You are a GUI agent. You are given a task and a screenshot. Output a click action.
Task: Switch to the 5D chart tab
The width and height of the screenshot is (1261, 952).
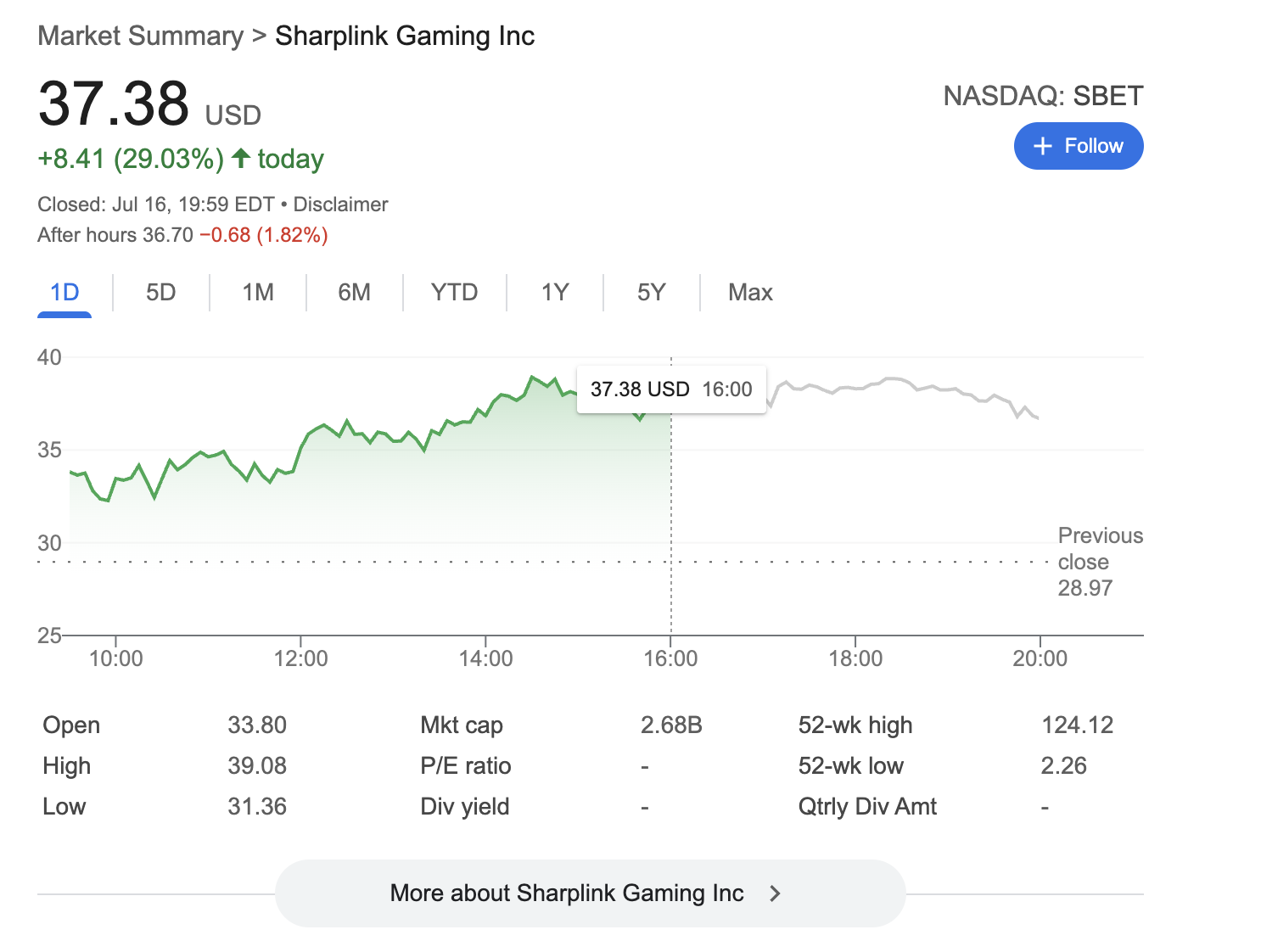[160, 293]
